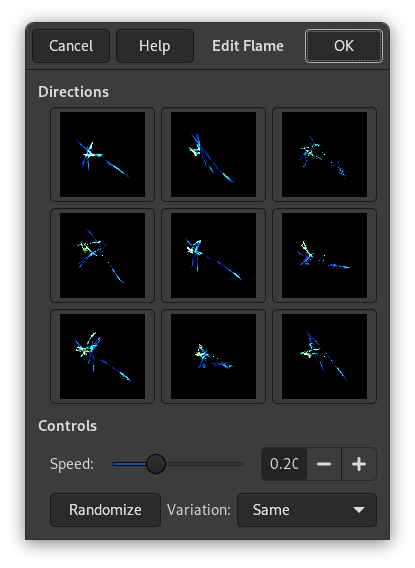Image resolution: width=415 pixels, height=568 pixels.
Task: Select the top-left flame direction preview
Action: pos(102,154)
